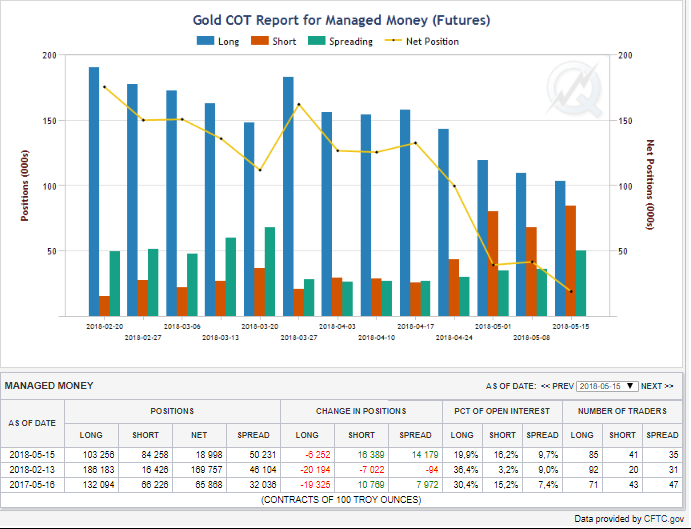Image resolution: width=691 pixels, height=529 pixels.
Task: Click the long percentage 36,4%
Action: pyautogui.click(x=464, y=469)
